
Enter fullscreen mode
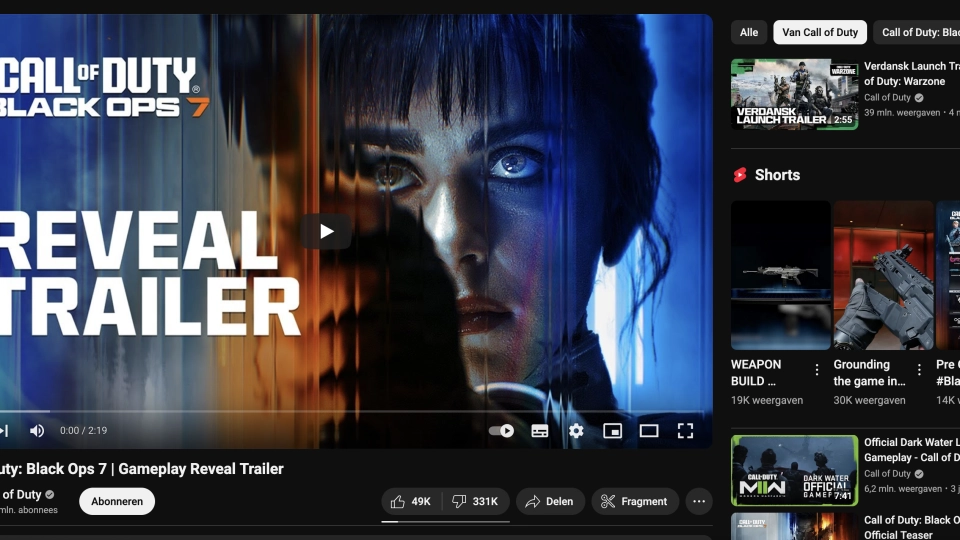click(685, 431)
